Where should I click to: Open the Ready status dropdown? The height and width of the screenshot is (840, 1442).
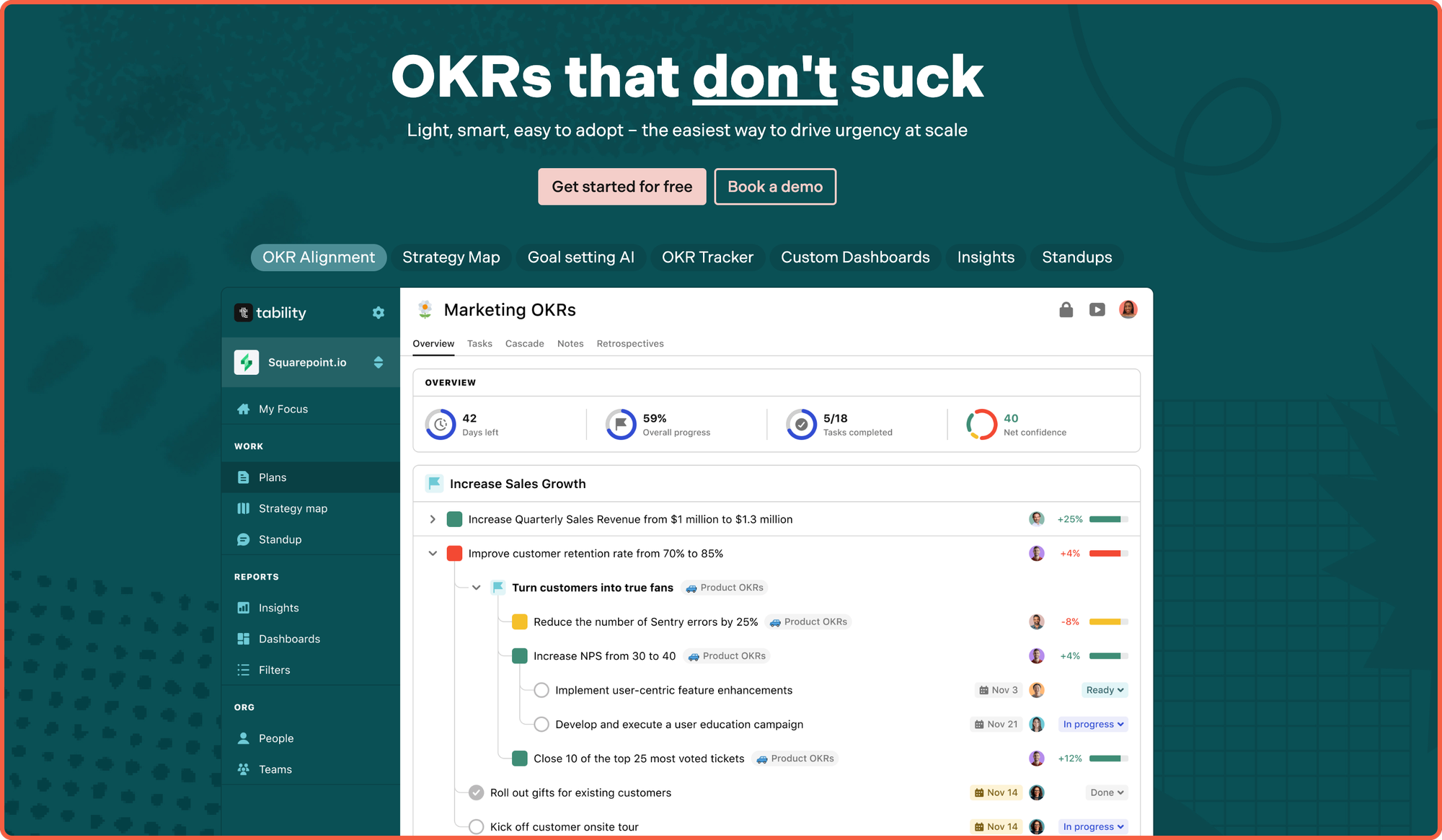(x=1105, y=690)
